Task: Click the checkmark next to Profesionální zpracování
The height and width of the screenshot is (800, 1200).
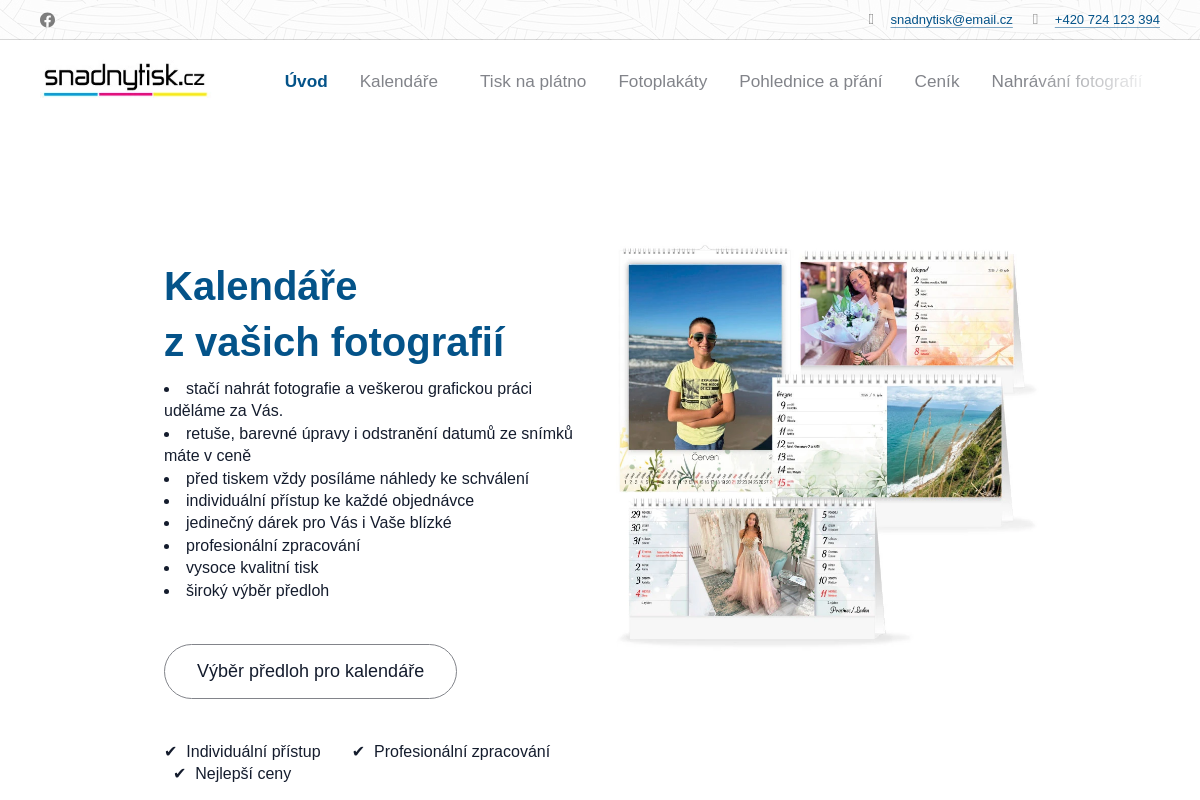Action: [358, 751]
